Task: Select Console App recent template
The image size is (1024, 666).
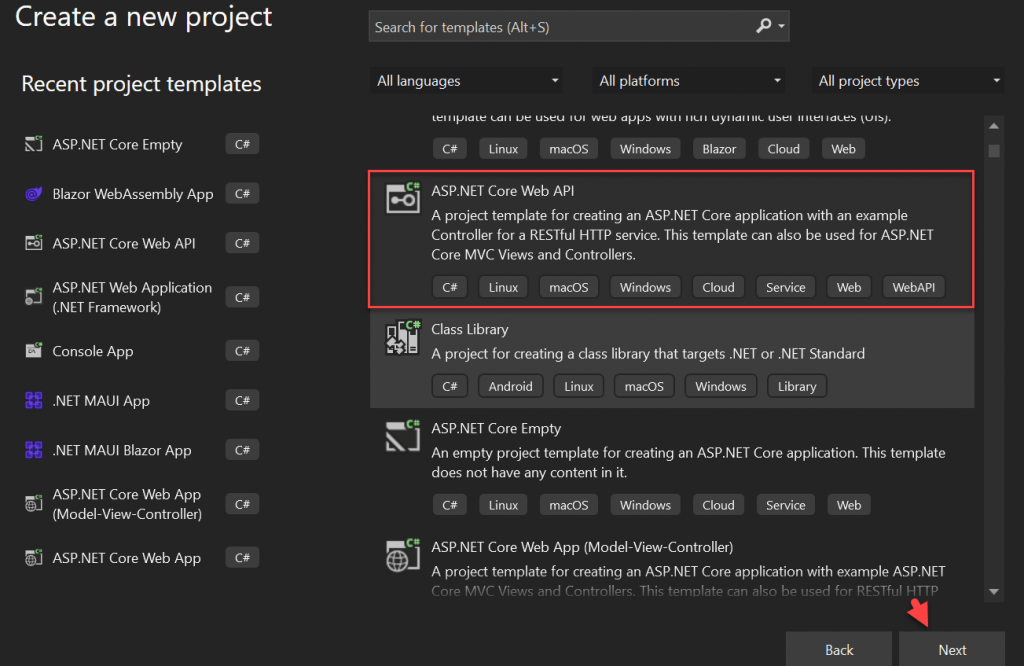Action: pyautogui.click(x=93, y=351)
